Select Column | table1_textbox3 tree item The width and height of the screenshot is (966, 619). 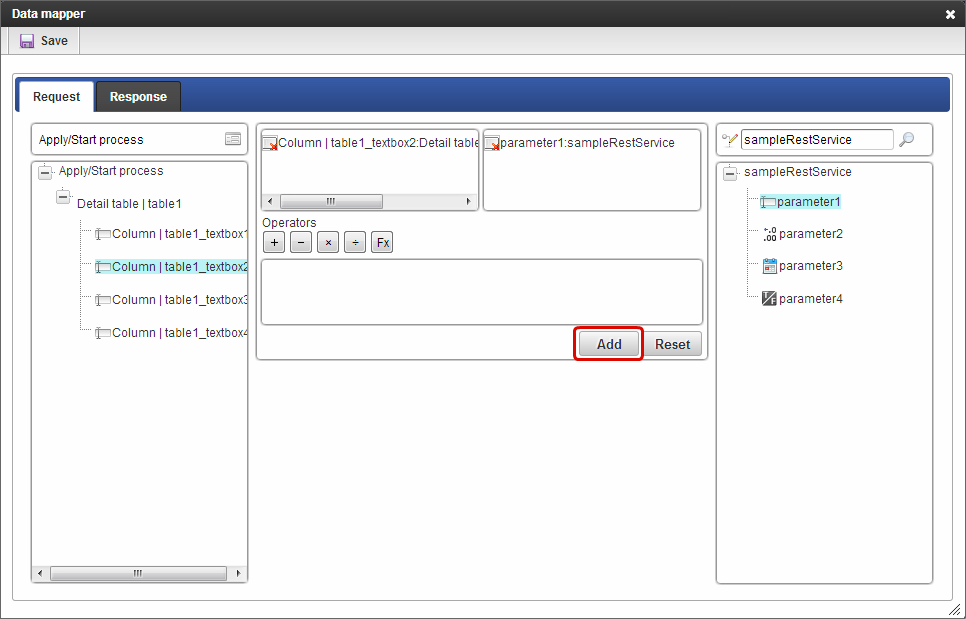tap(171, 300)
